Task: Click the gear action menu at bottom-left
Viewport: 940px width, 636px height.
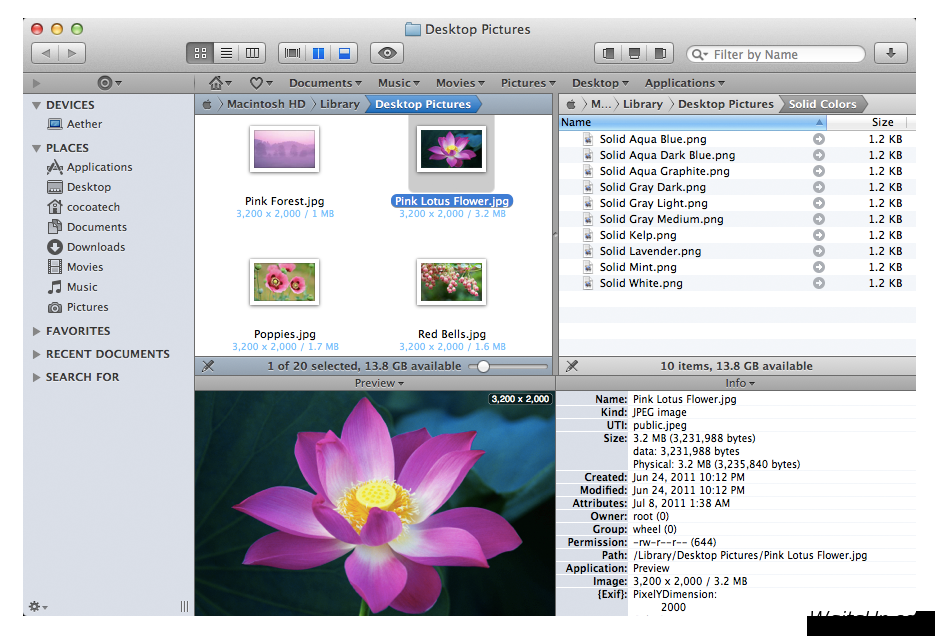Action: tap(37, 606)
